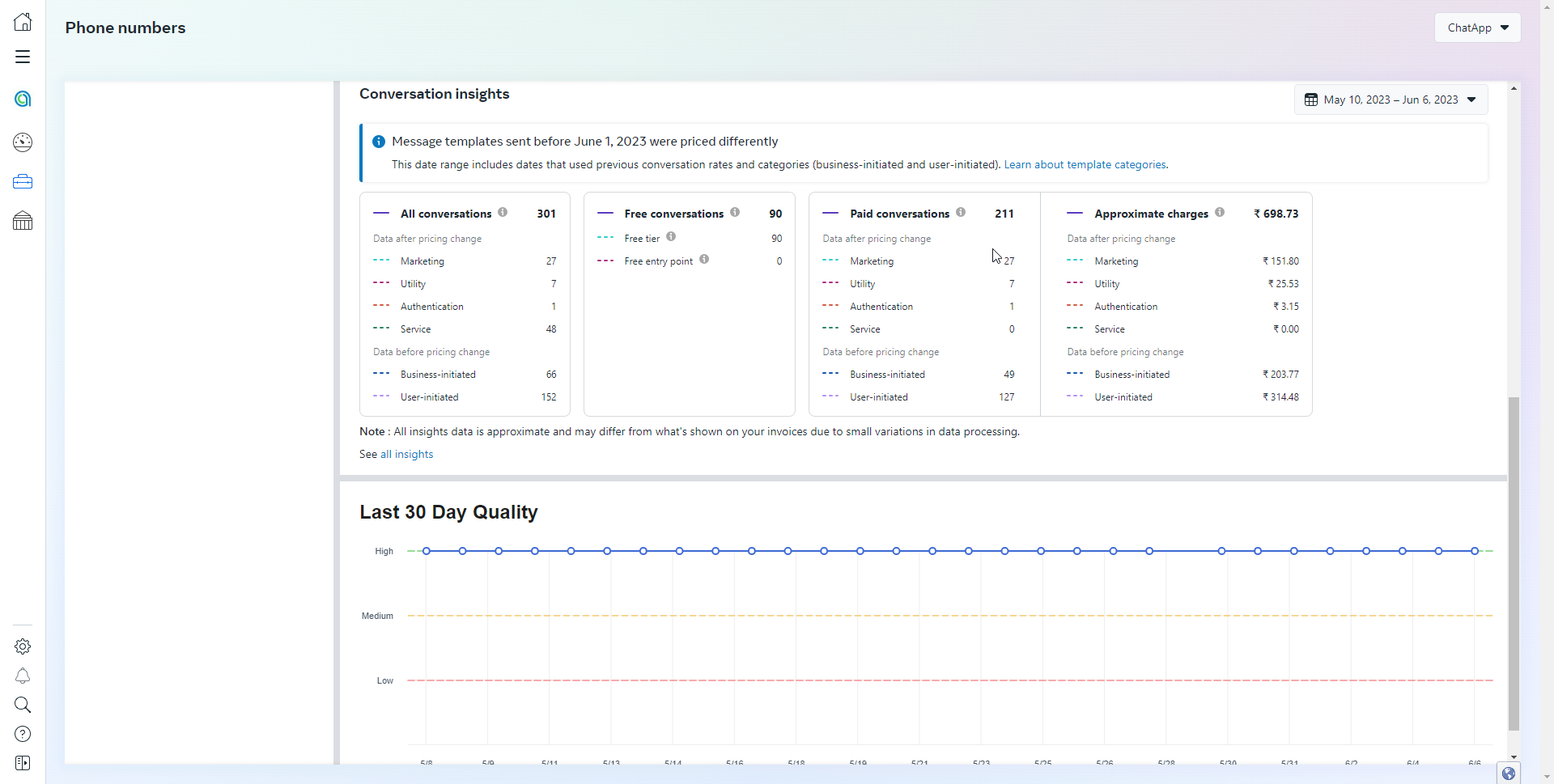This screenshot has width=1554, height=784.
Task: Select the Account tools toolbox icon
Action: pyautogui.click(x=23, y=182)
